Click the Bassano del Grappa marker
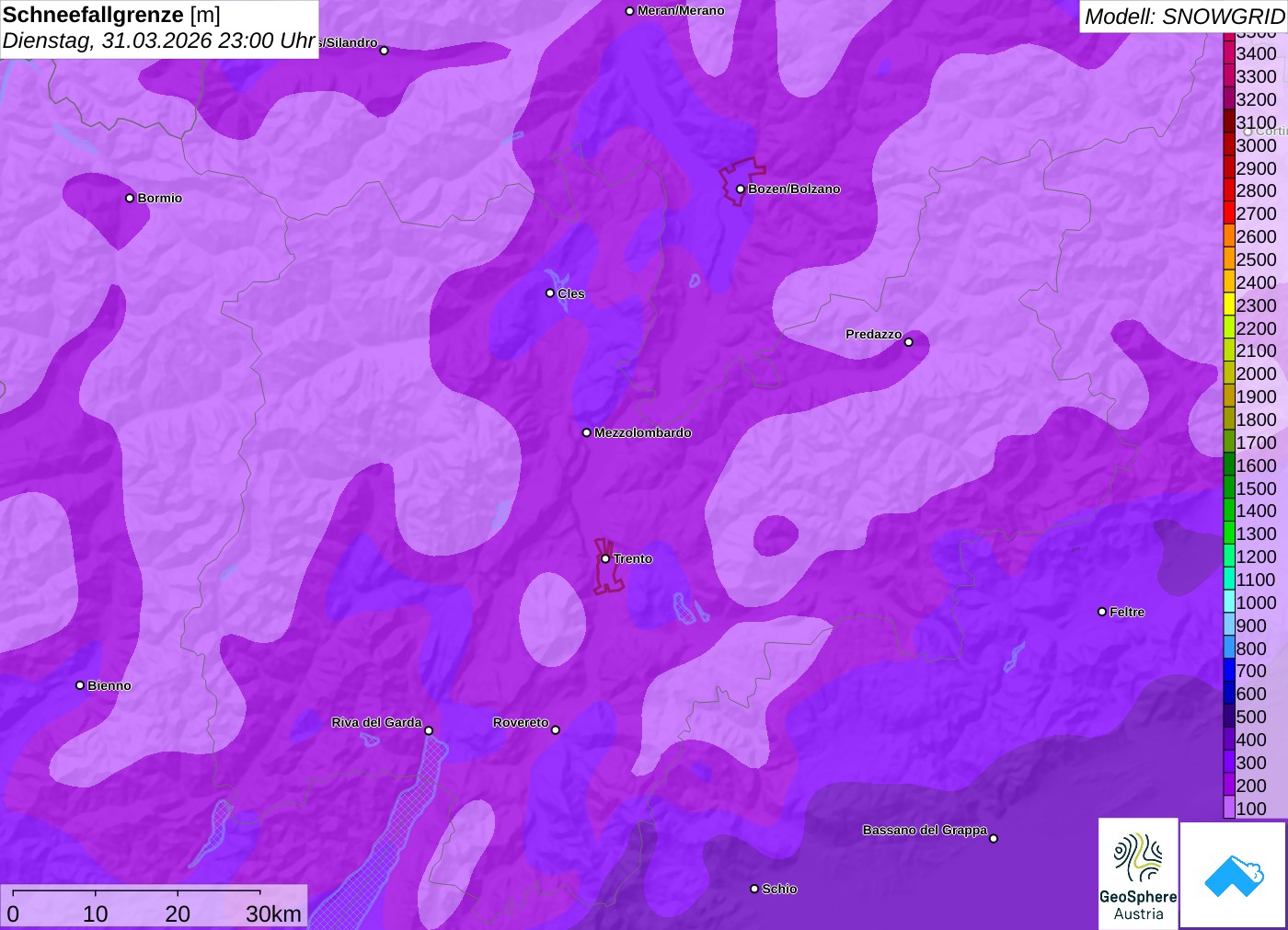 (994, 838)
